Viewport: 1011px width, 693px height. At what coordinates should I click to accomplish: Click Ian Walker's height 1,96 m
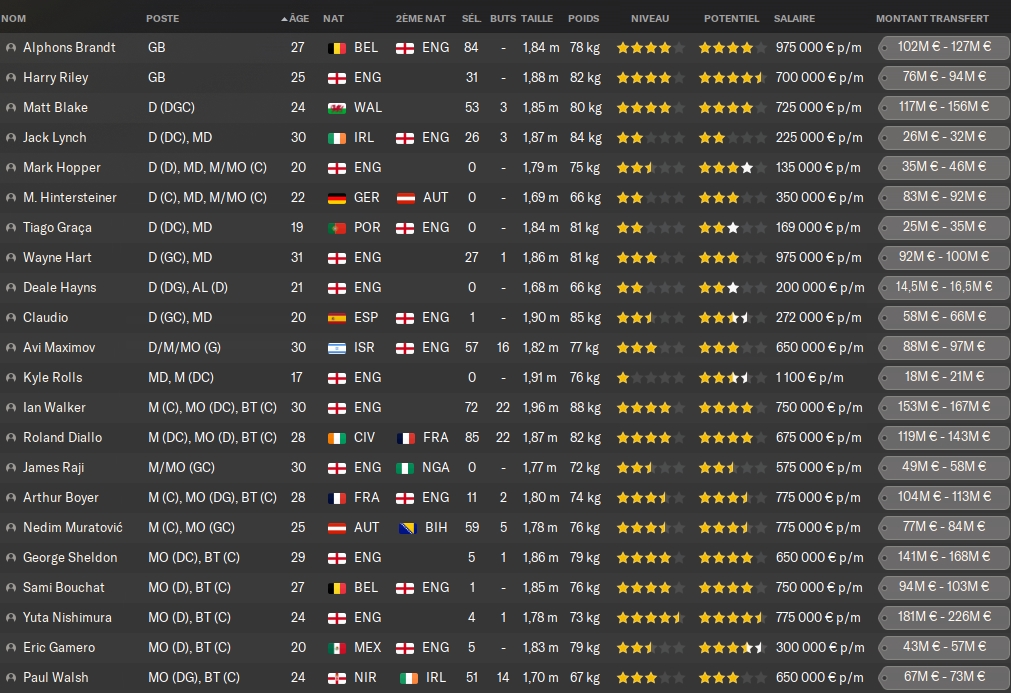coord(541,407)
